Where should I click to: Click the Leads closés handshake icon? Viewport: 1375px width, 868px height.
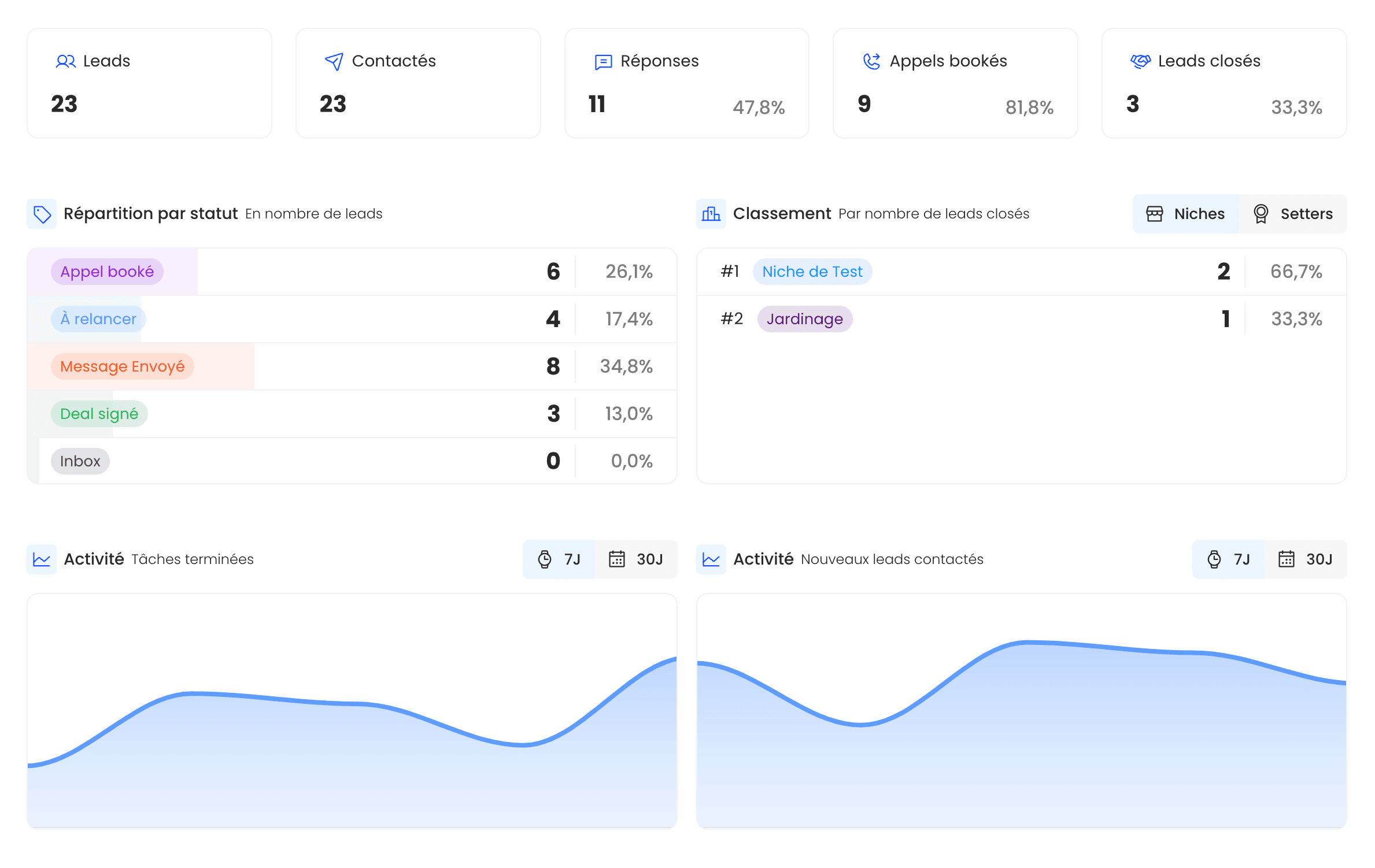(1140, 61)
